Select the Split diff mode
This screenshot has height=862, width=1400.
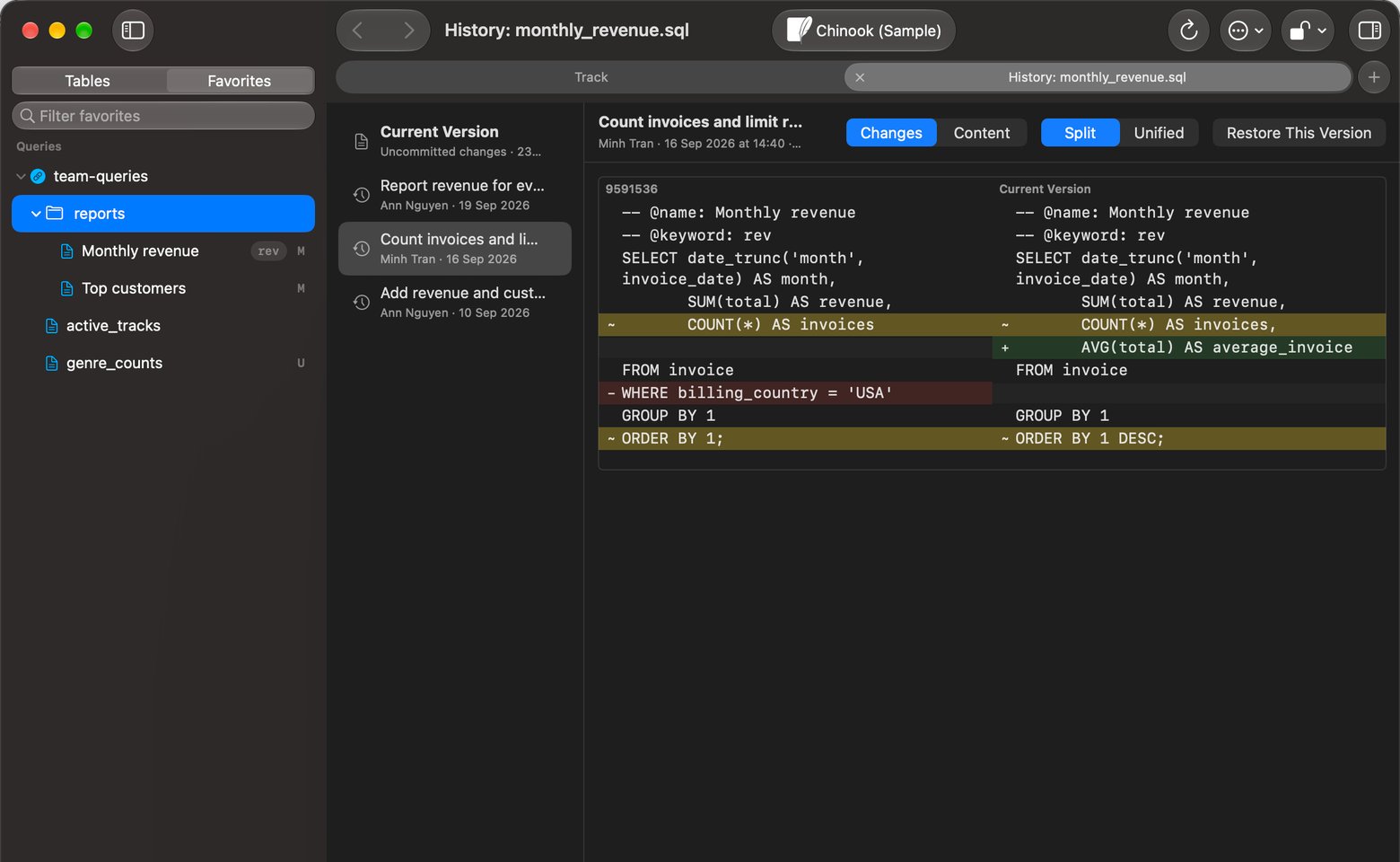click(1080, 133)
